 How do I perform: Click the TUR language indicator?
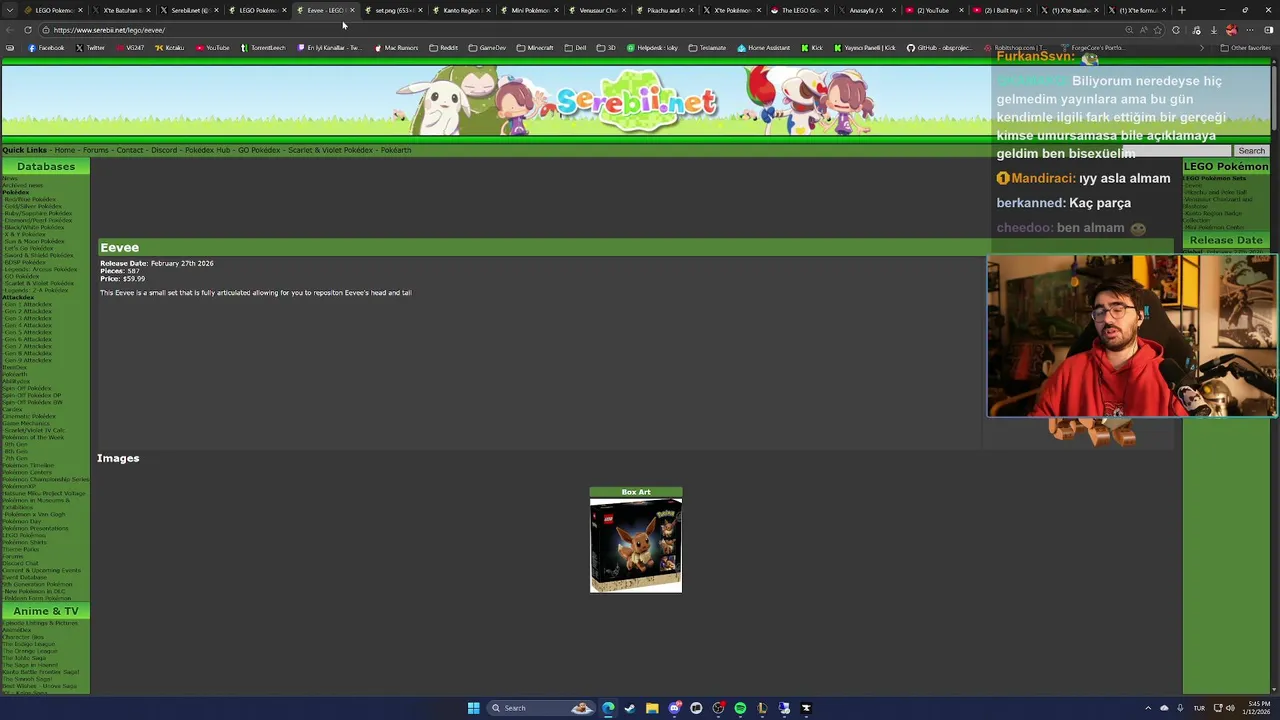coord(1199,708)
